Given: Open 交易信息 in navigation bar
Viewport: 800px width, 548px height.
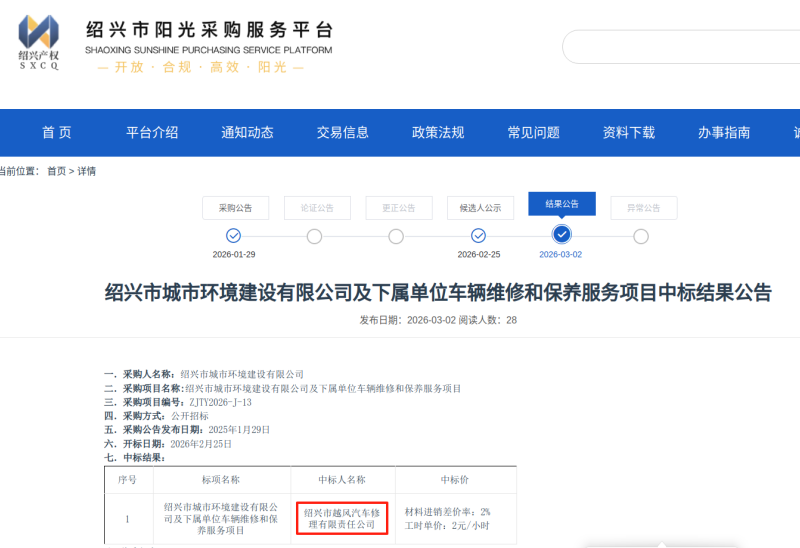Looking at the screenshot, I should point(343,133).
